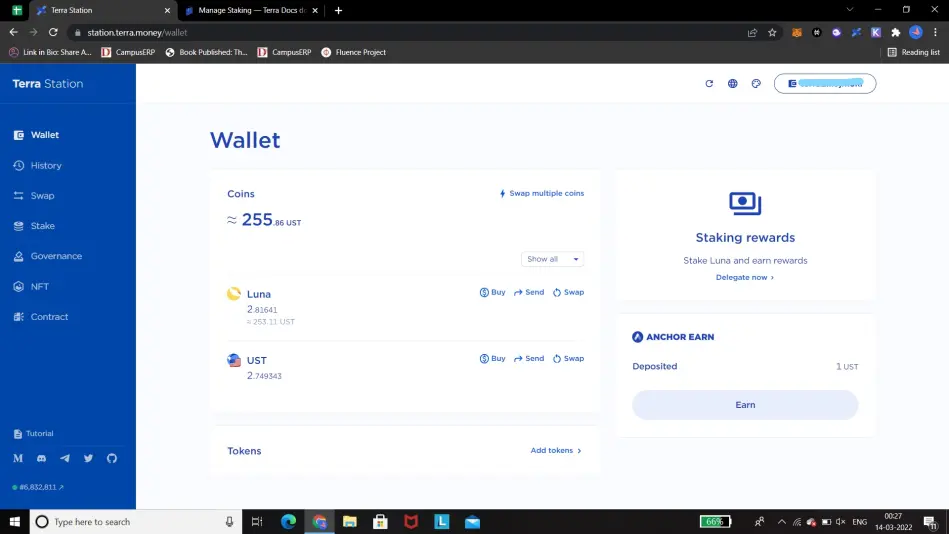Viewport: 949px width, 534px height.
Task: Open the Medium icon link
Action: coord(18,458)
